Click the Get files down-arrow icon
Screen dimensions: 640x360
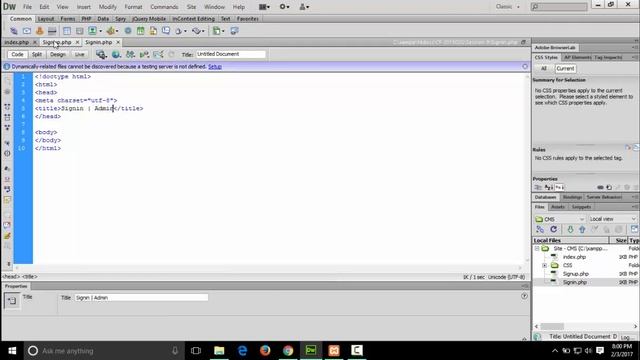tap(570, 230)
